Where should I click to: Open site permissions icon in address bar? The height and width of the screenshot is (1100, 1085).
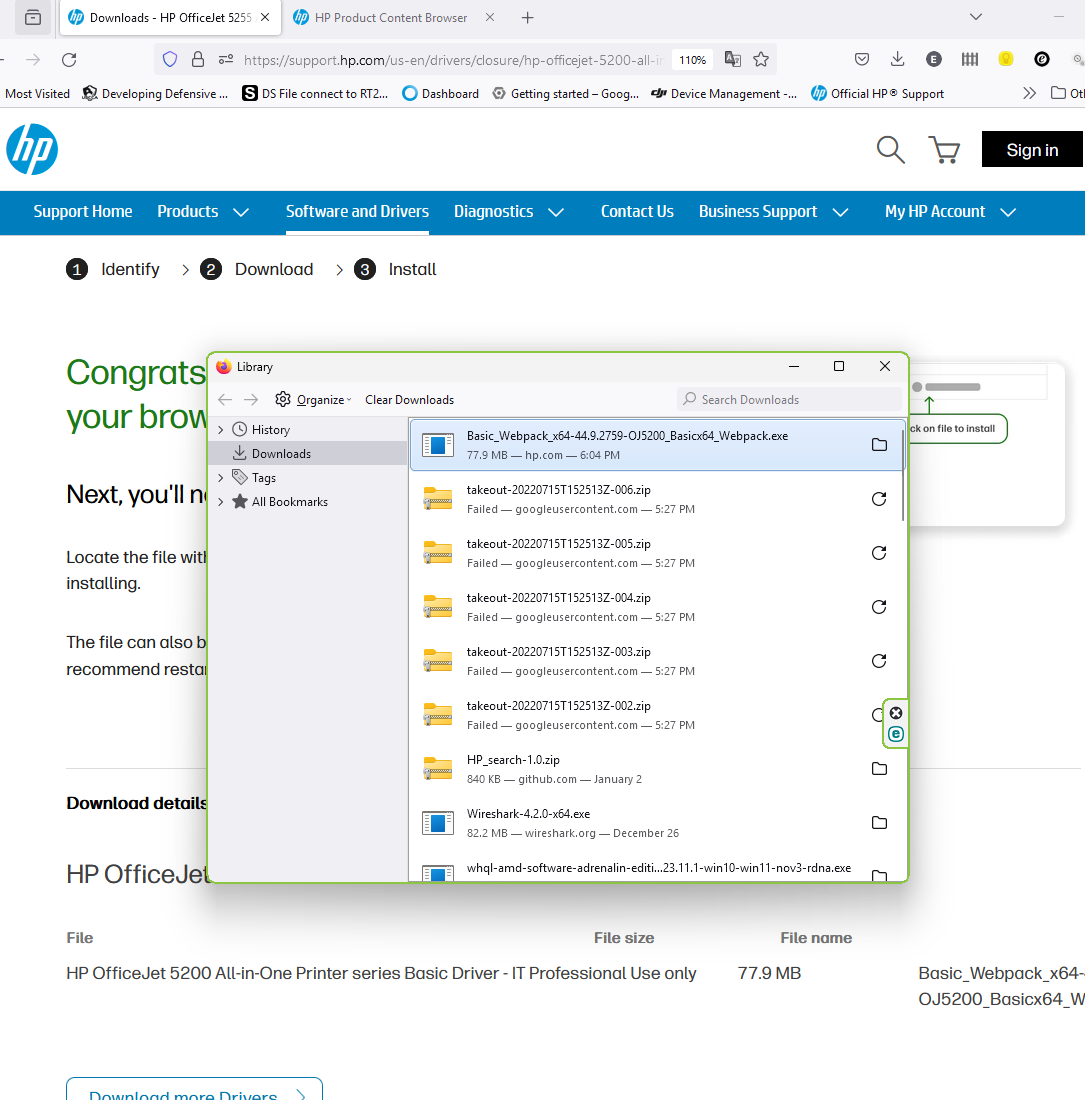tap(226, 60)
